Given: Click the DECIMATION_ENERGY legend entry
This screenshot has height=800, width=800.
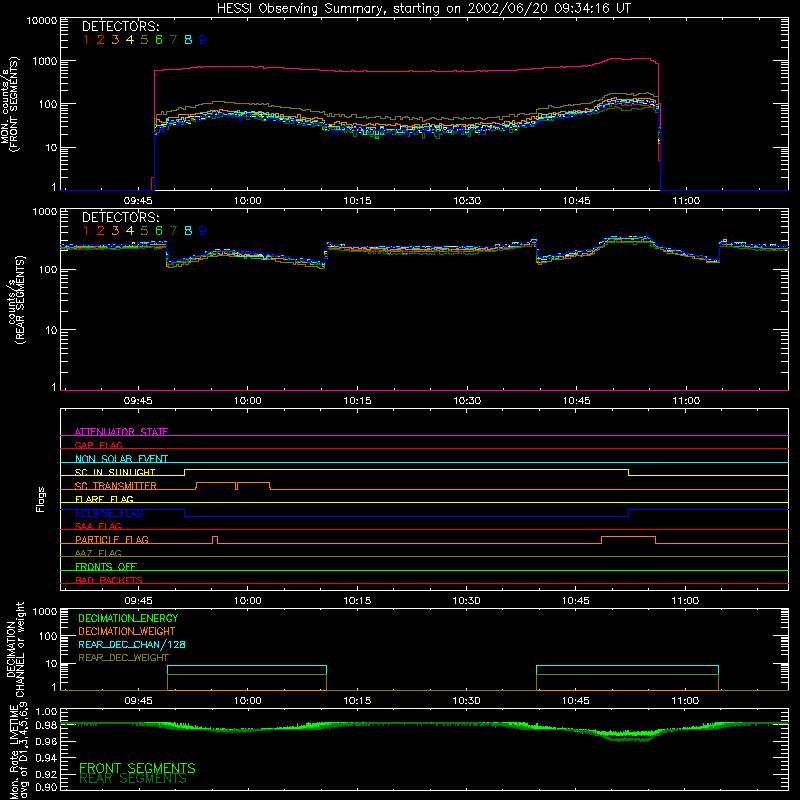Looking at the screenshot, I should [x=128, y=618].
